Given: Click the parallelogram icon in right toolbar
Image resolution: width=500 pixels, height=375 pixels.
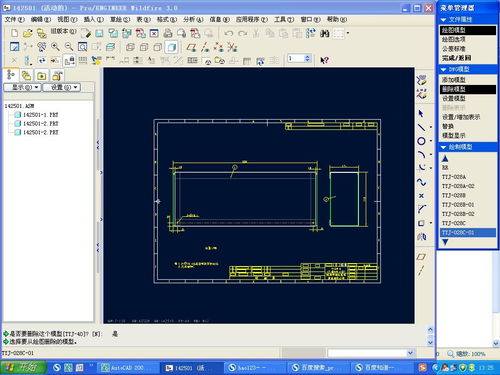Looking at the screenshot, I should (421, 257).
